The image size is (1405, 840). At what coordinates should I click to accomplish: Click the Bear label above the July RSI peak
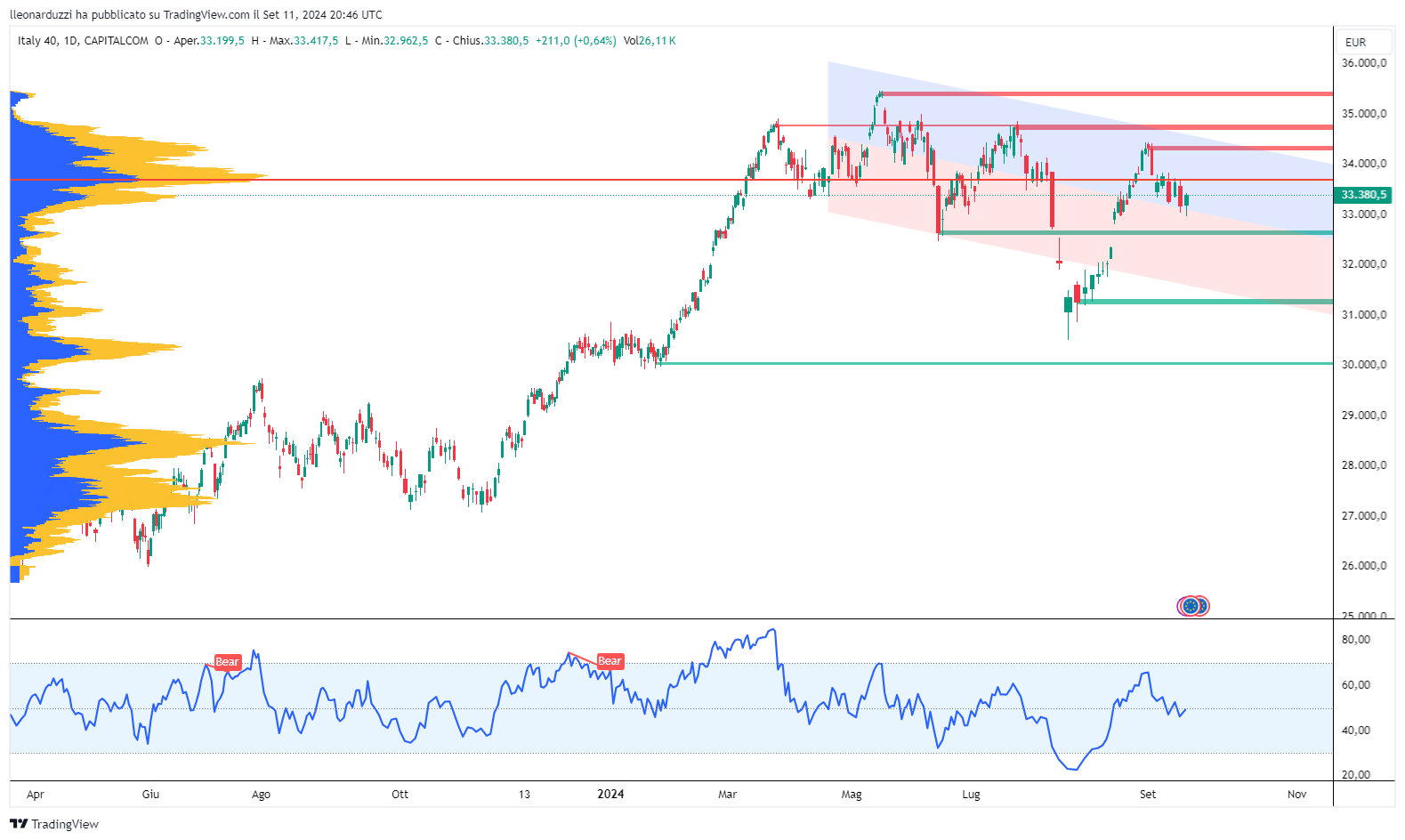point(228,662)
